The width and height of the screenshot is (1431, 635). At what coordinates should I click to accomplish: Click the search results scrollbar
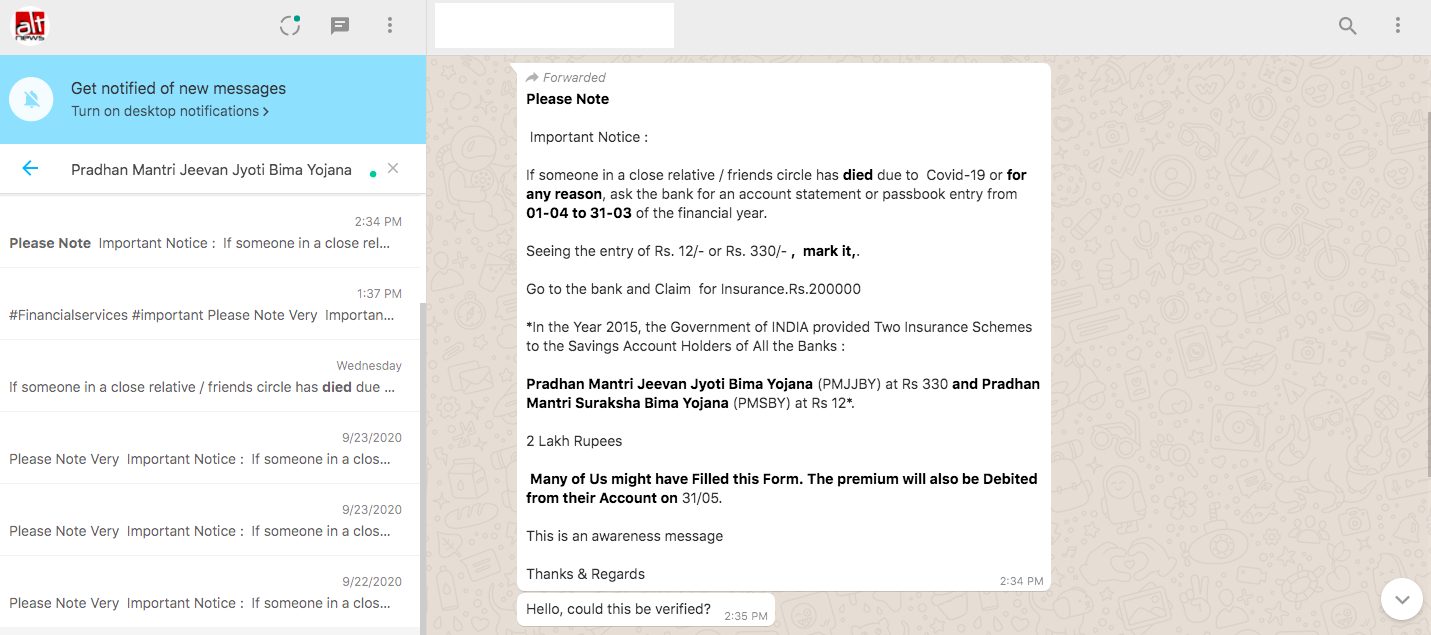coord(423,470)
